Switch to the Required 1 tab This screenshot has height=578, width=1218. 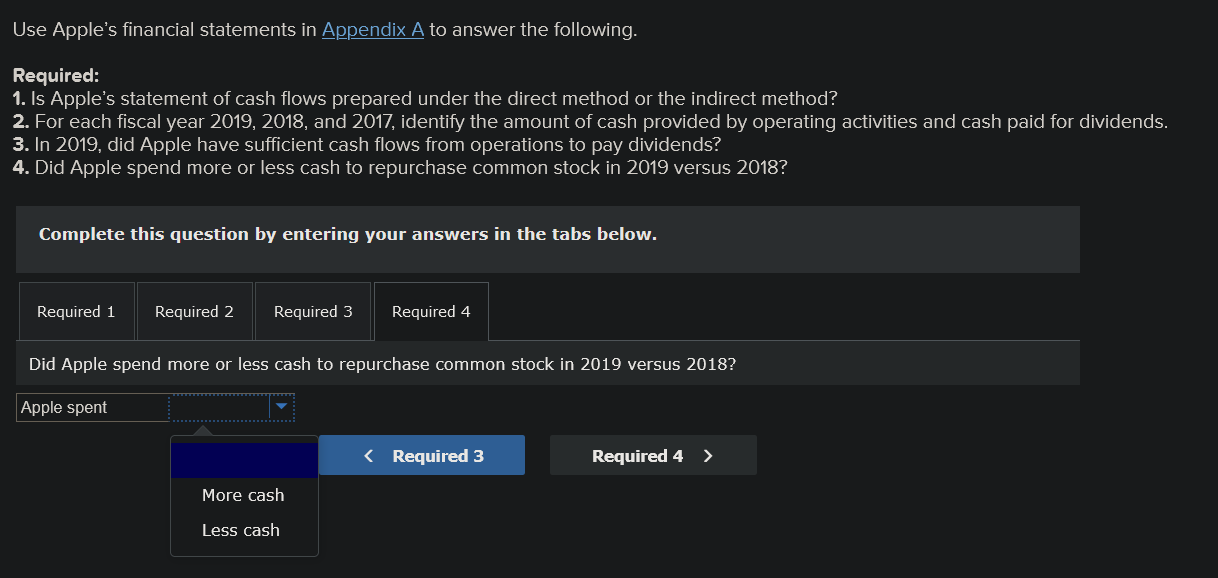tap(76, 312)
